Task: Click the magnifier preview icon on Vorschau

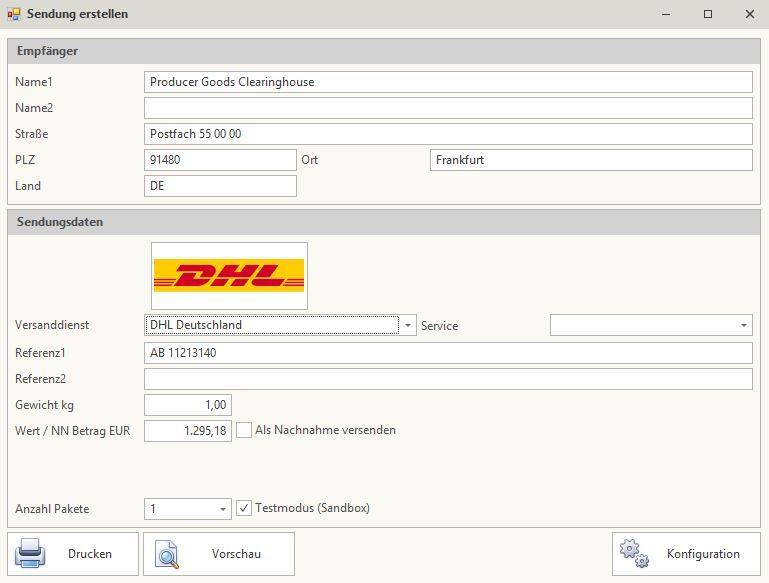Action: click(x=166, y=554)
